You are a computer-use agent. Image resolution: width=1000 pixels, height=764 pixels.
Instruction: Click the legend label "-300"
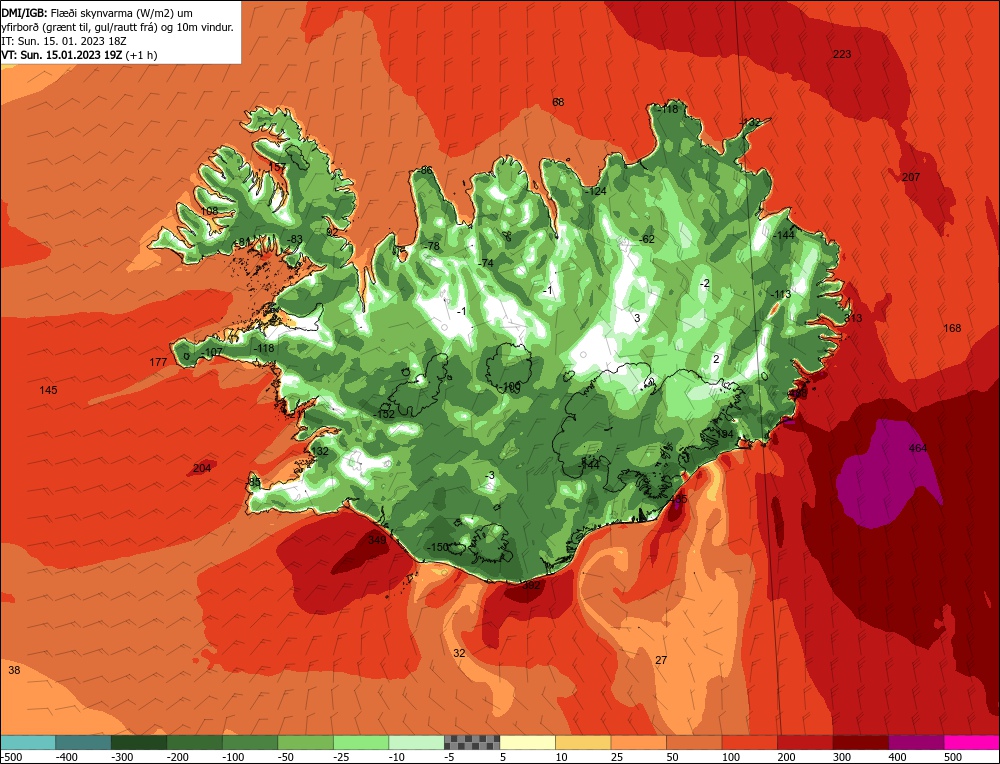click(x=122, y=757)
